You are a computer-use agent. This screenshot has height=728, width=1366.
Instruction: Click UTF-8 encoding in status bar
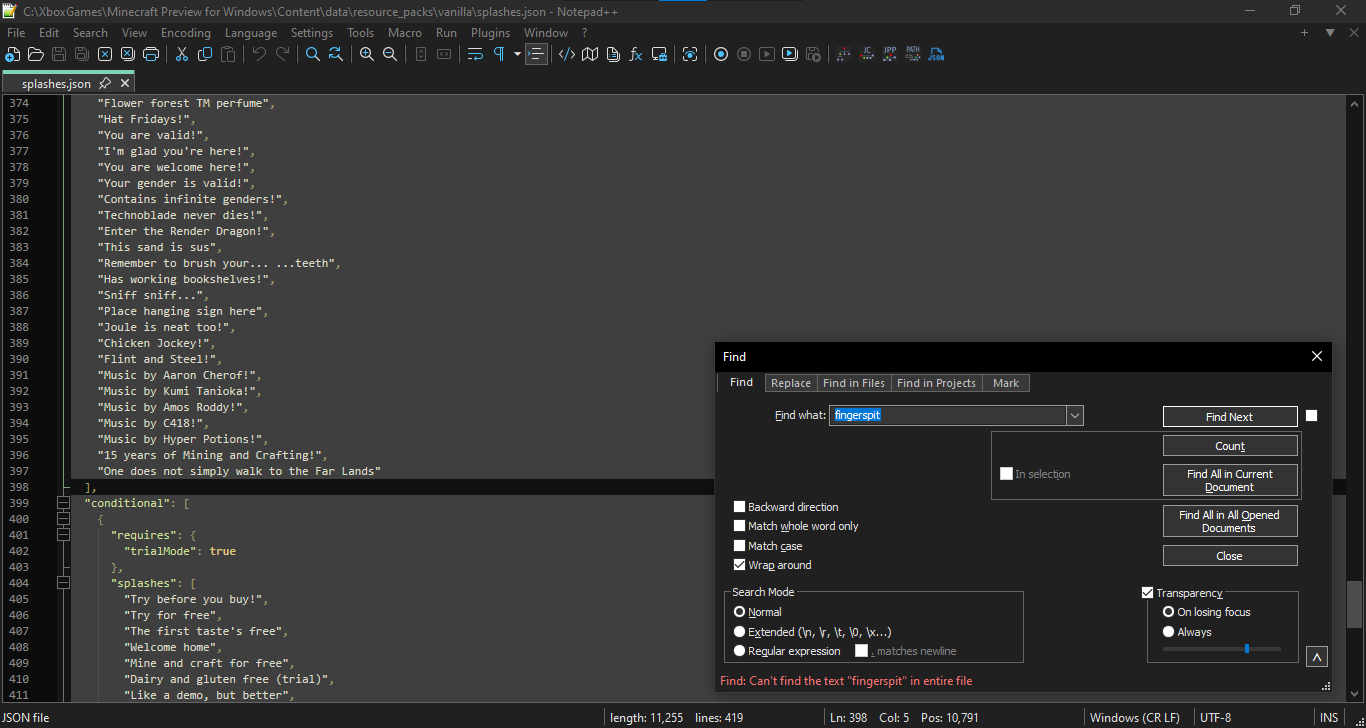point(1216,718)
